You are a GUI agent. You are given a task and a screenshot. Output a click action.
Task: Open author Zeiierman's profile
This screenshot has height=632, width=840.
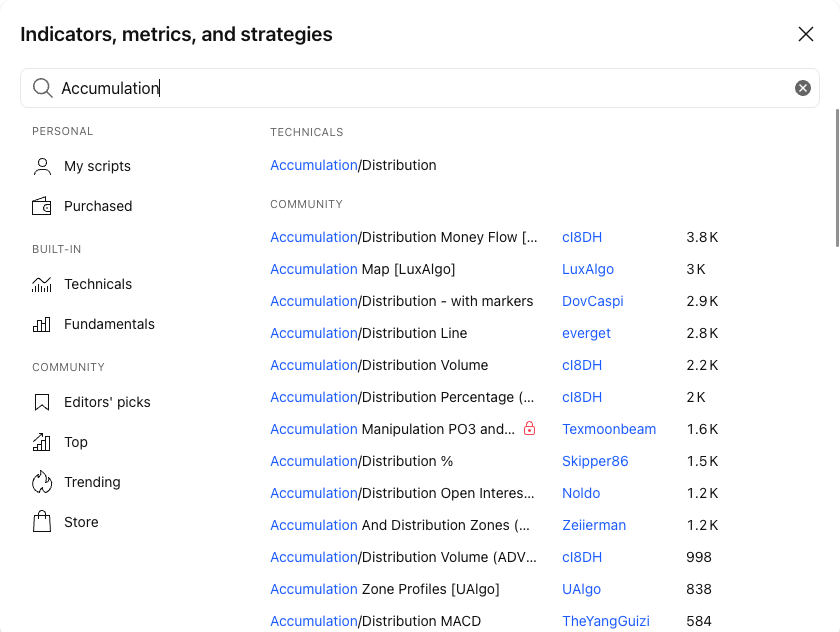[594, 525]
